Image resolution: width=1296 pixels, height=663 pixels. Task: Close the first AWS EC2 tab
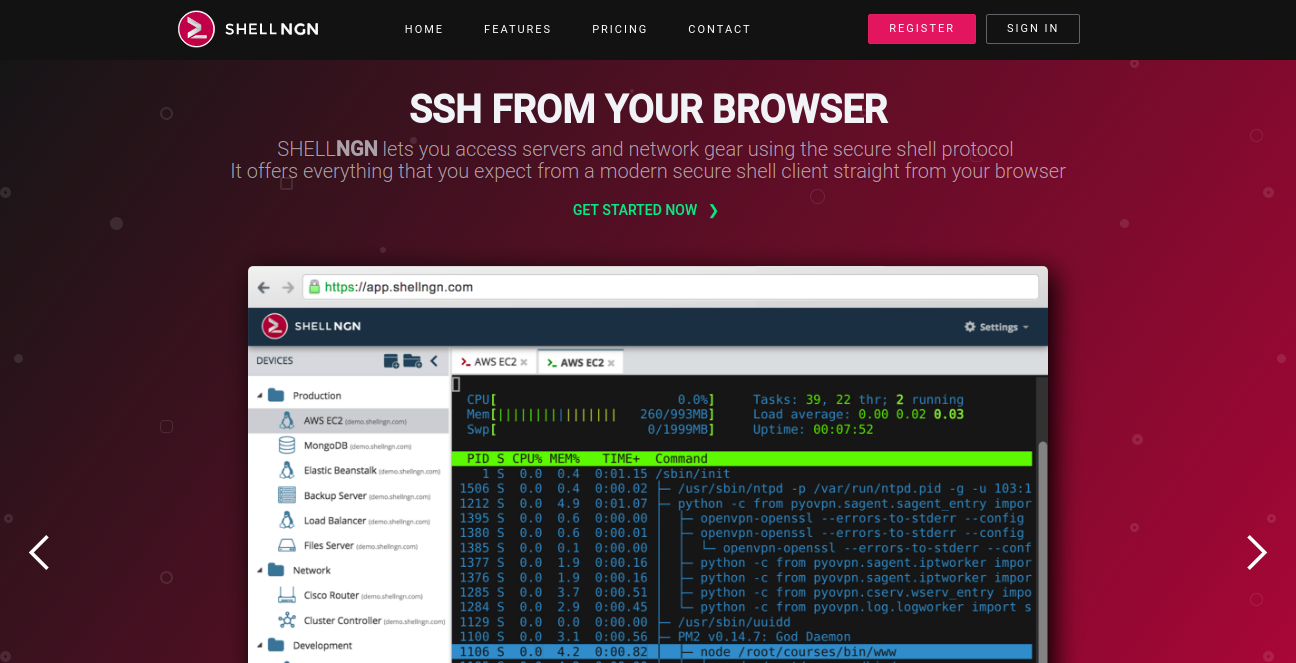point(525,363)
